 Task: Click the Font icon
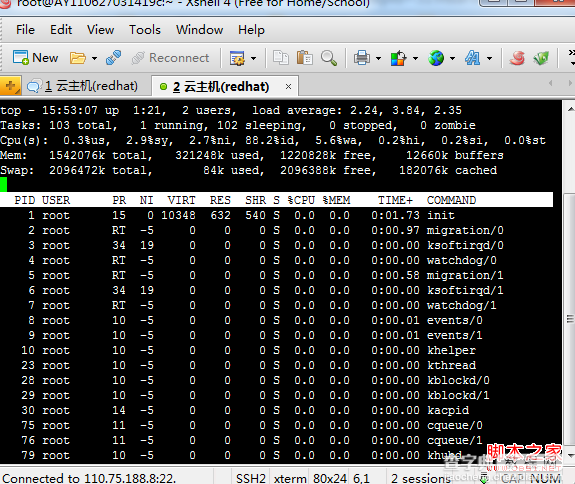click(472, 58)
